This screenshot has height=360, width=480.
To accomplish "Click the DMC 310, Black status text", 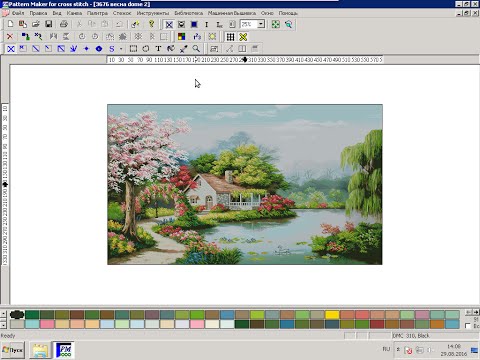I will click(411, 336).
